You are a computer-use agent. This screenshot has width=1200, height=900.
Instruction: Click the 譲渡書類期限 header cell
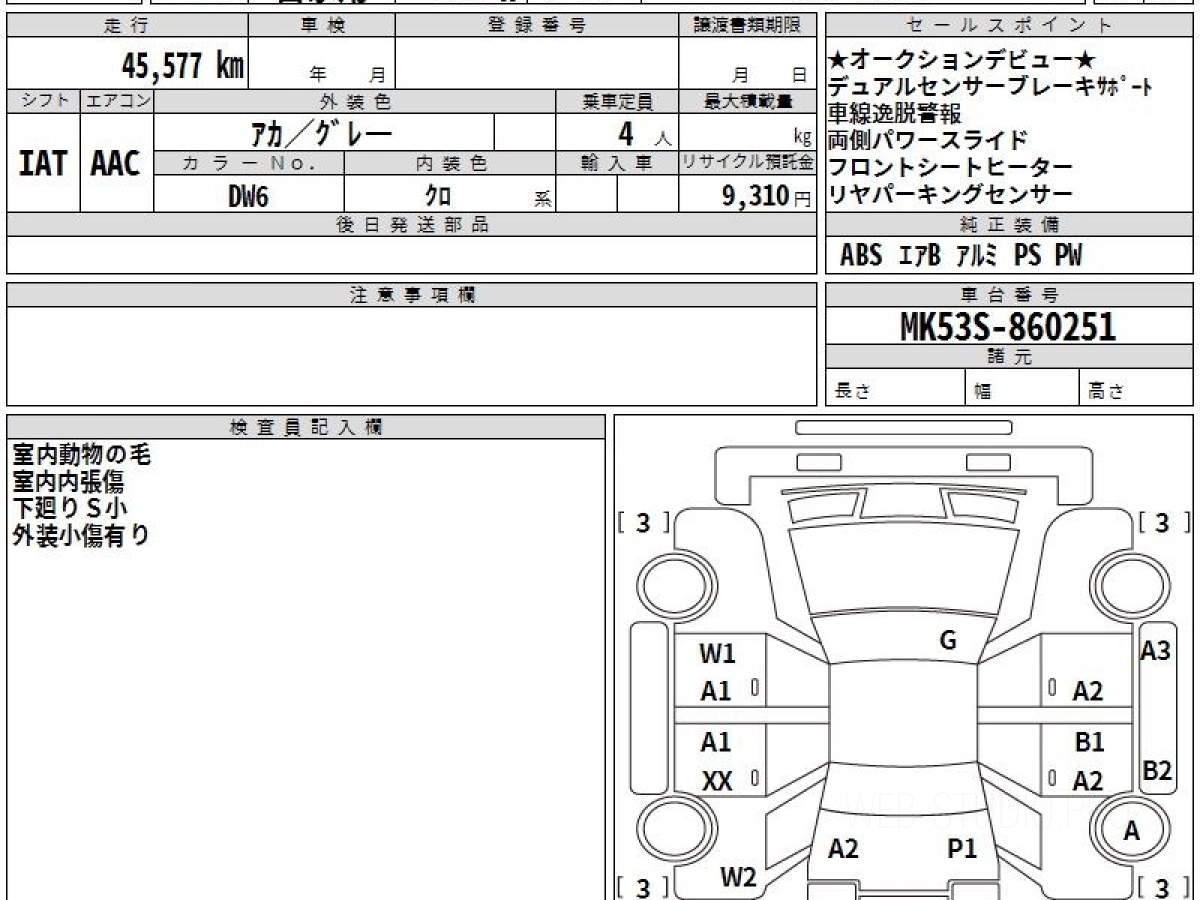tap(747, 26)
